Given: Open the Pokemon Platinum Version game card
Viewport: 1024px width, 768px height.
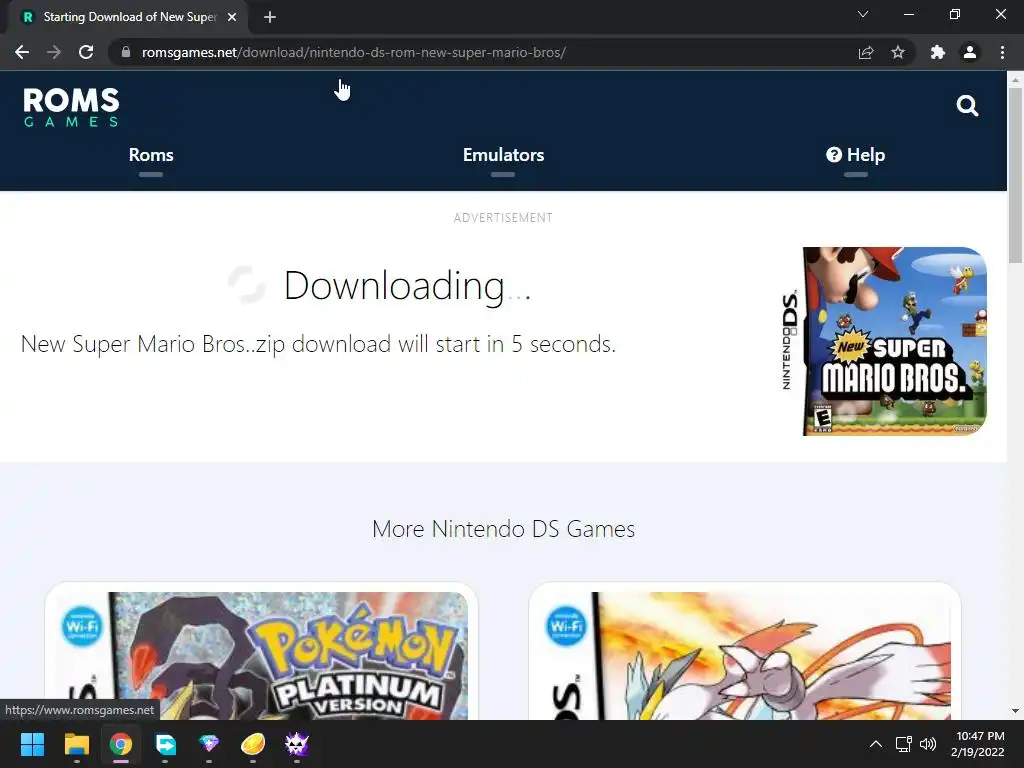Looking at the screenshot, I should (261, 651).
